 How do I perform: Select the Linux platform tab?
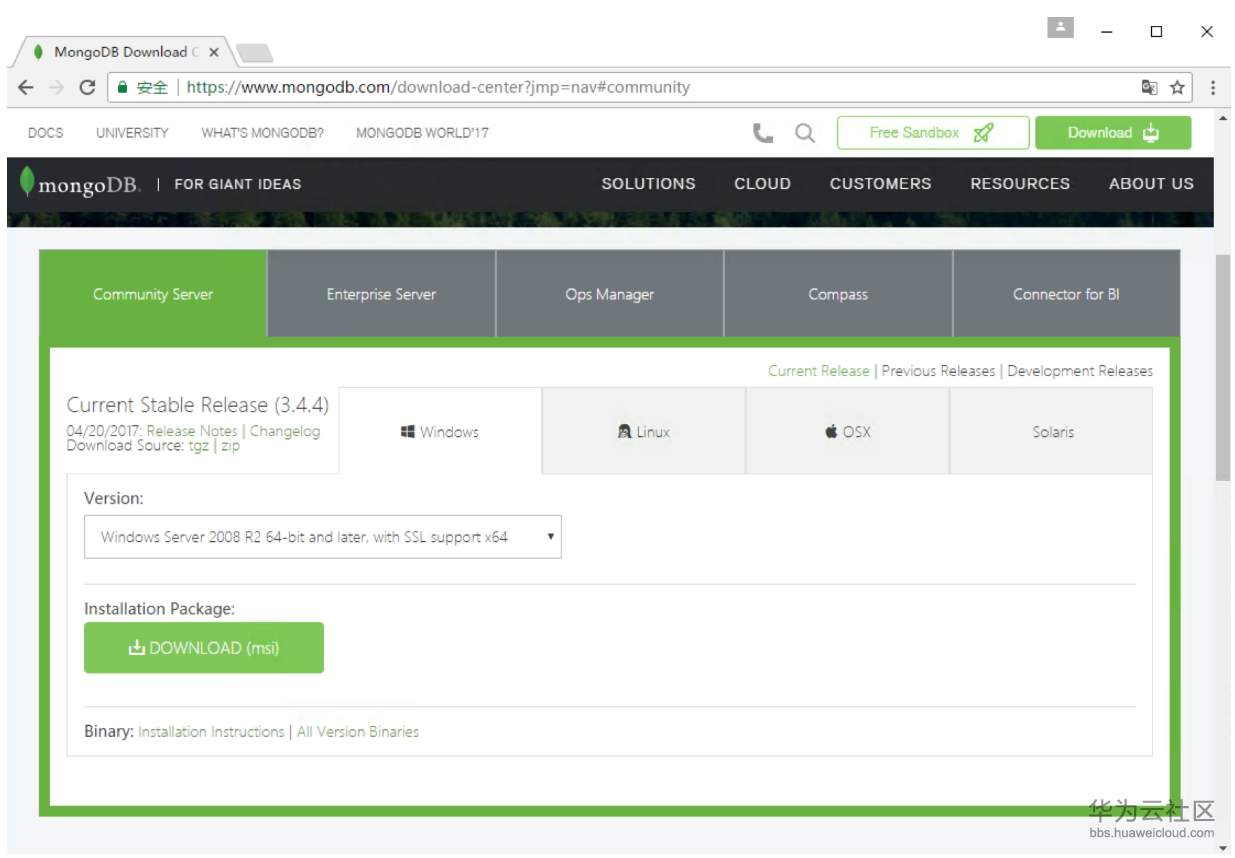click(644, 432)
